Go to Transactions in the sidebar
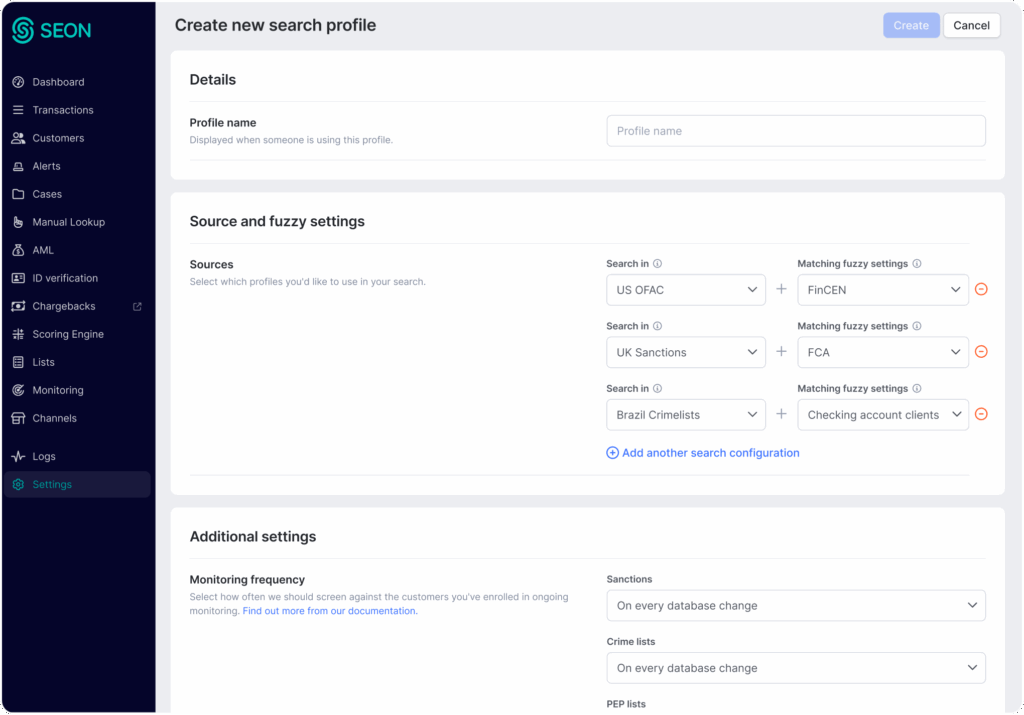 pos(62,110)
